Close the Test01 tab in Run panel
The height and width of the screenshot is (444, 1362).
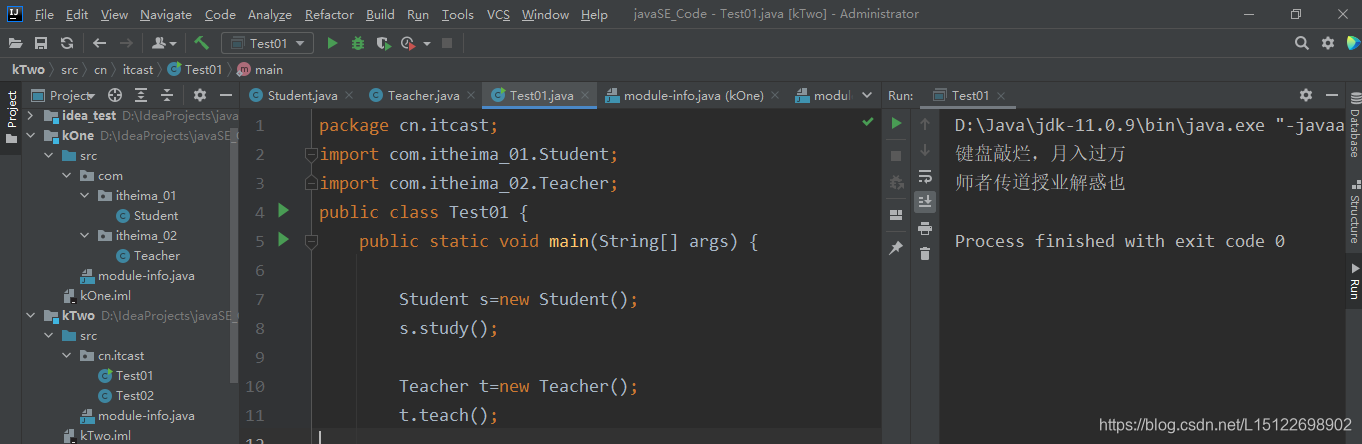click(1002, 96)
